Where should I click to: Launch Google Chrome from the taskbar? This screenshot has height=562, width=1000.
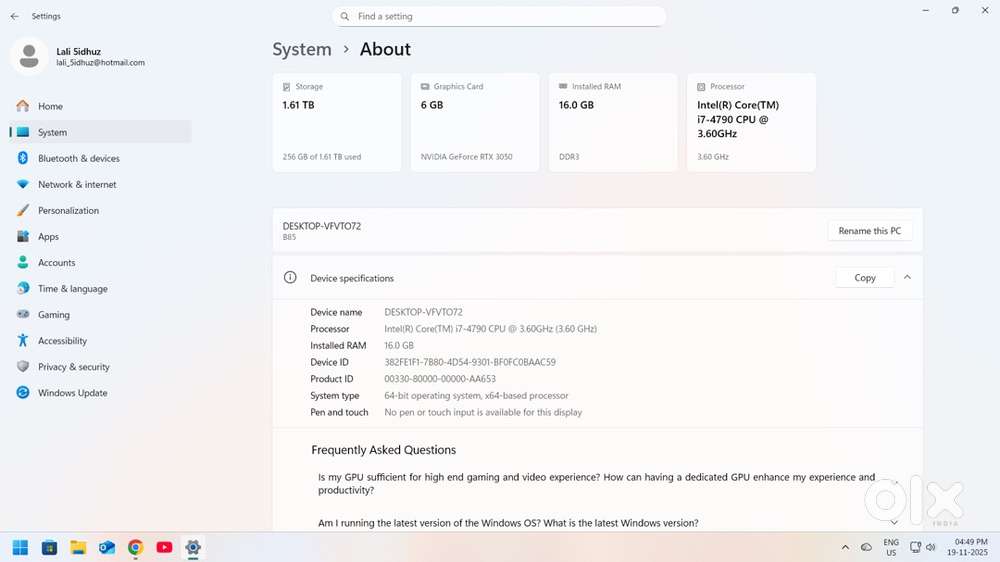(135, 547)
